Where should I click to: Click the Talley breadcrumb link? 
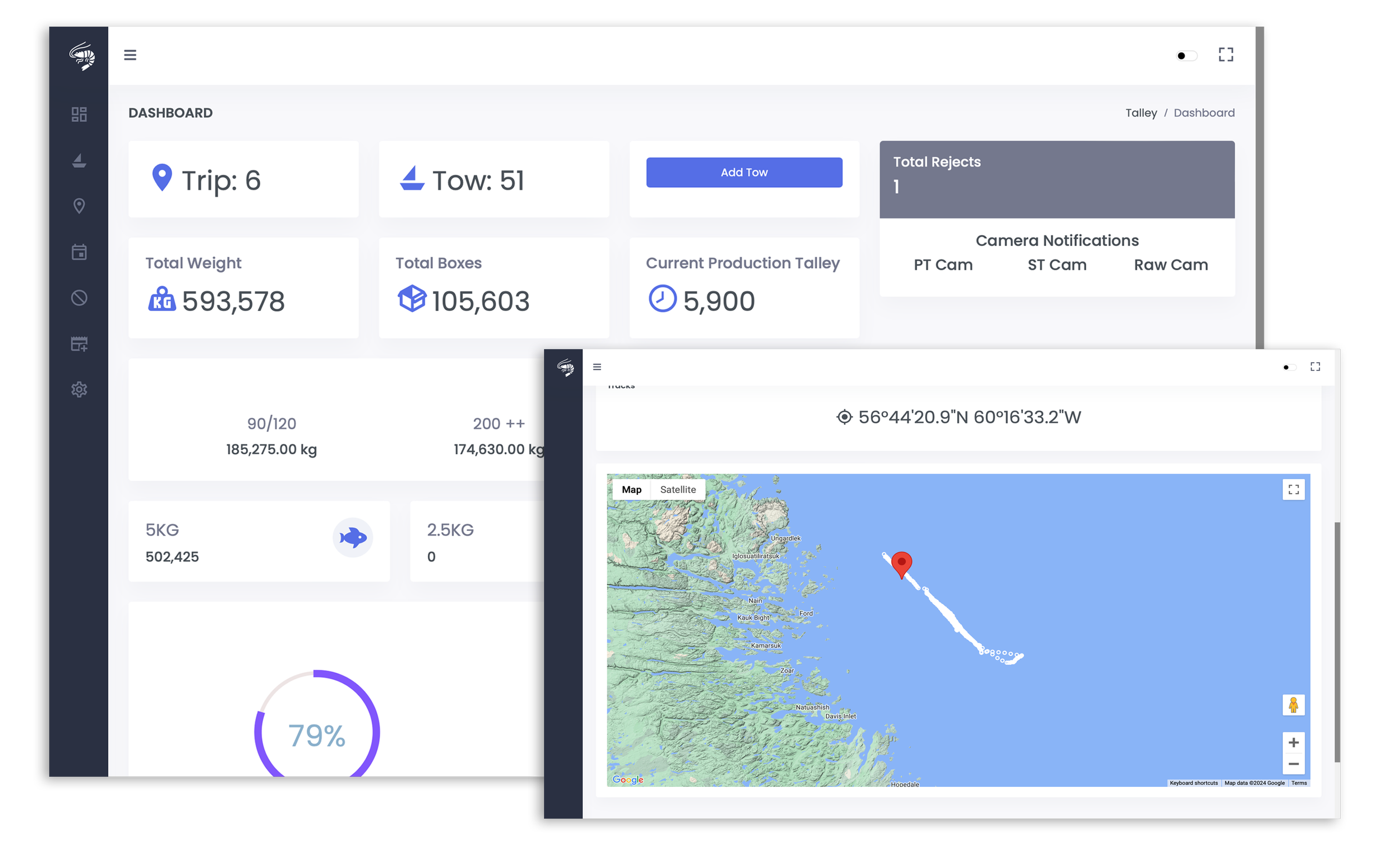pyautogui.click(x=1141, y=113)
